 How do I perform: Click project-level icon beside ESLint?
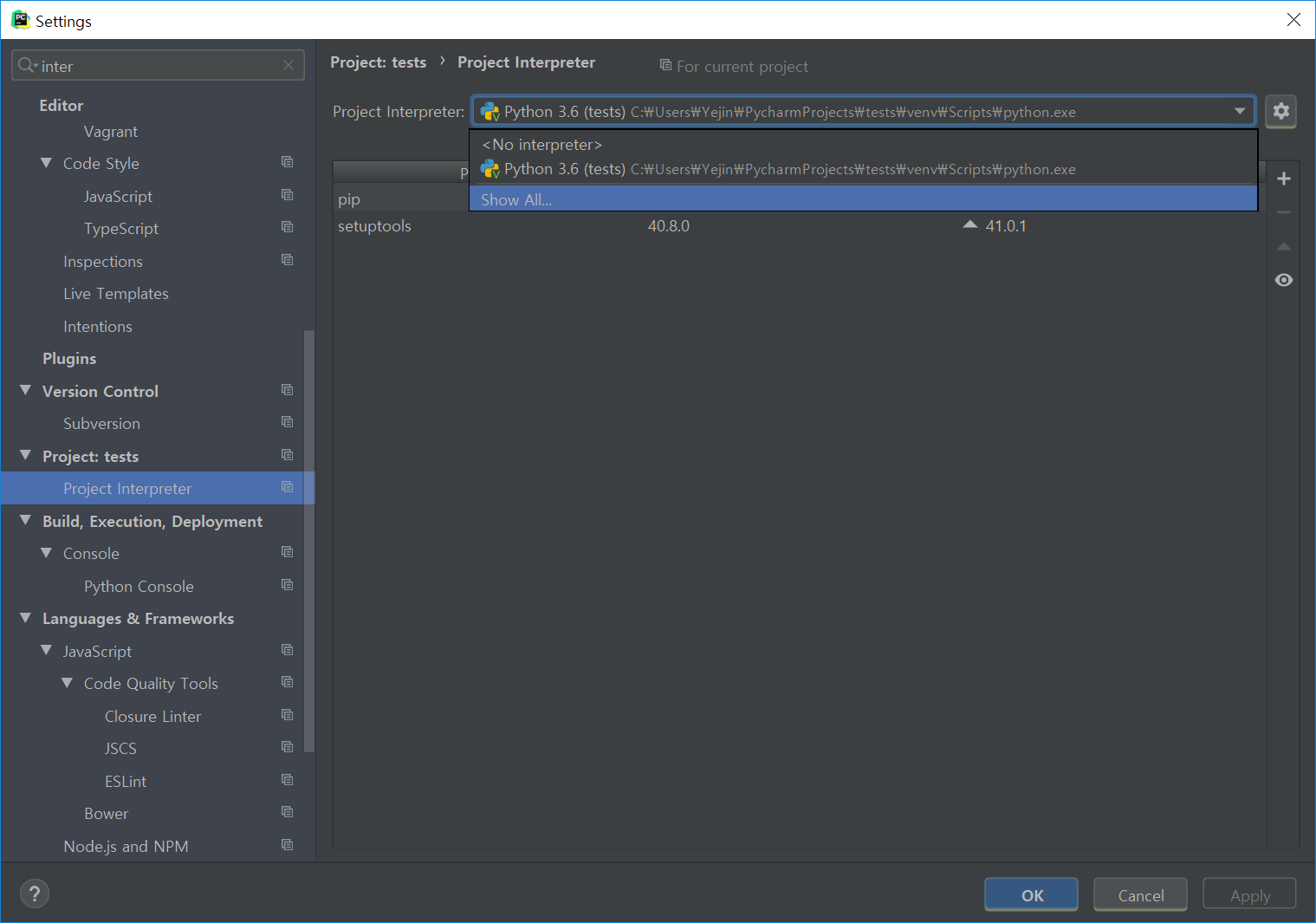click(287, 780)
